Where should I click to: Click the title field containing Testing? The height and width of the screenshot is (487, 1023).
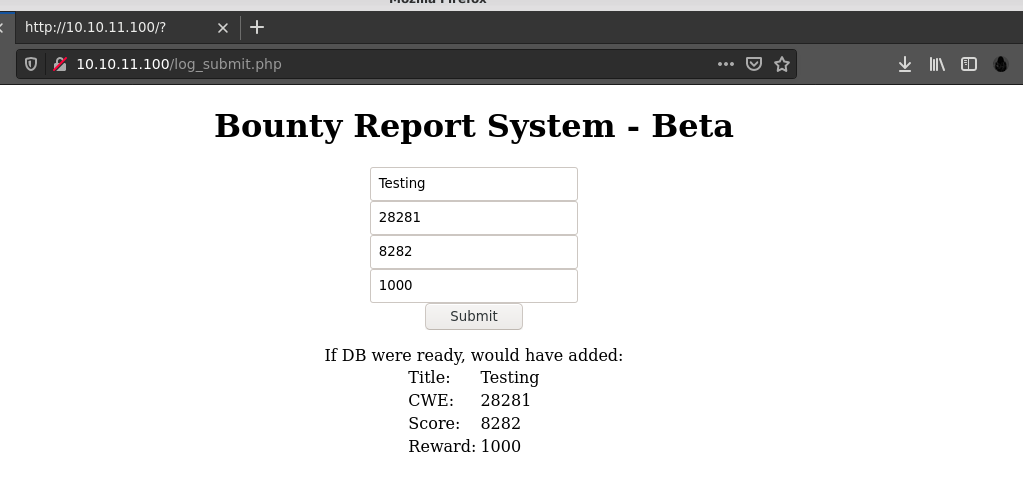click(473, 184)
